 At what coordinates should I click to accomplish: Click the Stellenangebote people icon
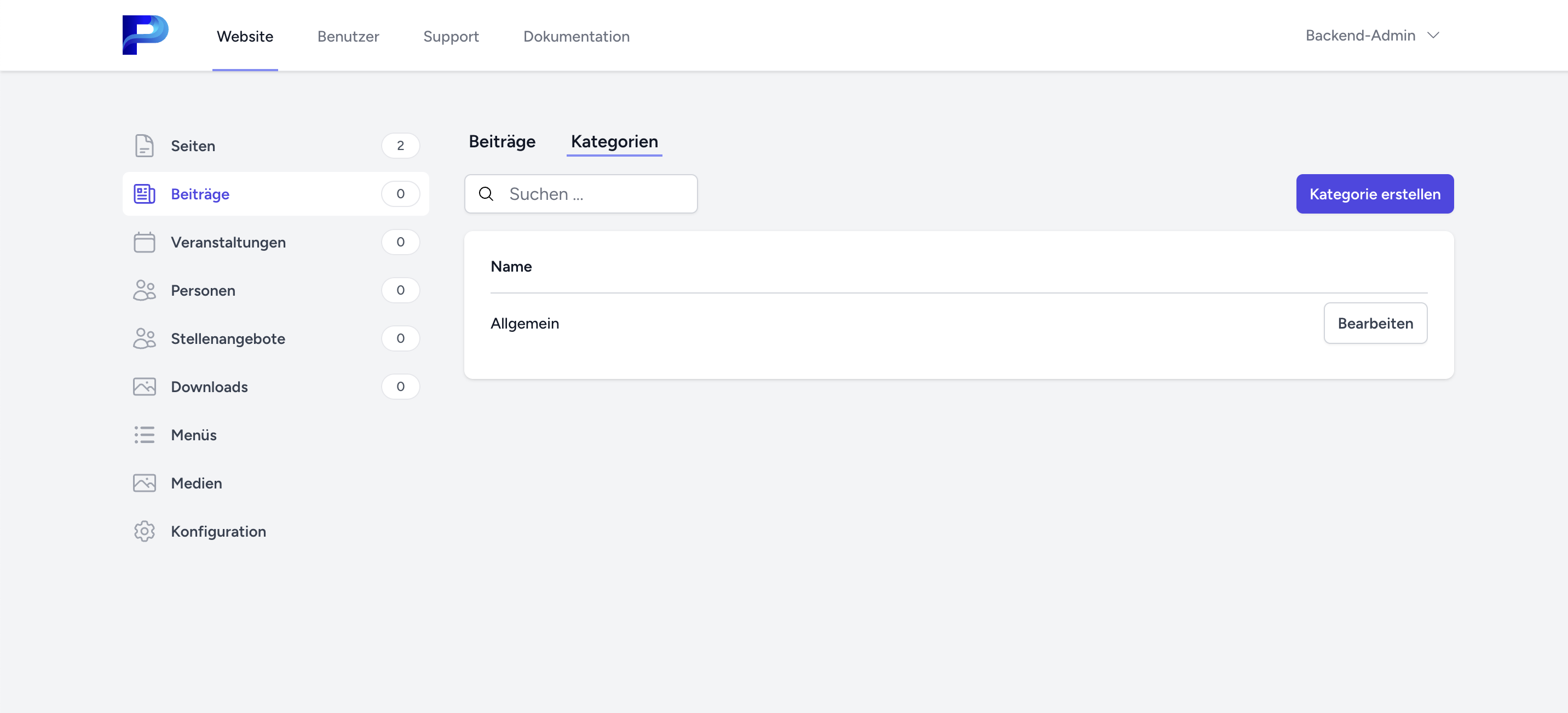[x=144, y=338]
